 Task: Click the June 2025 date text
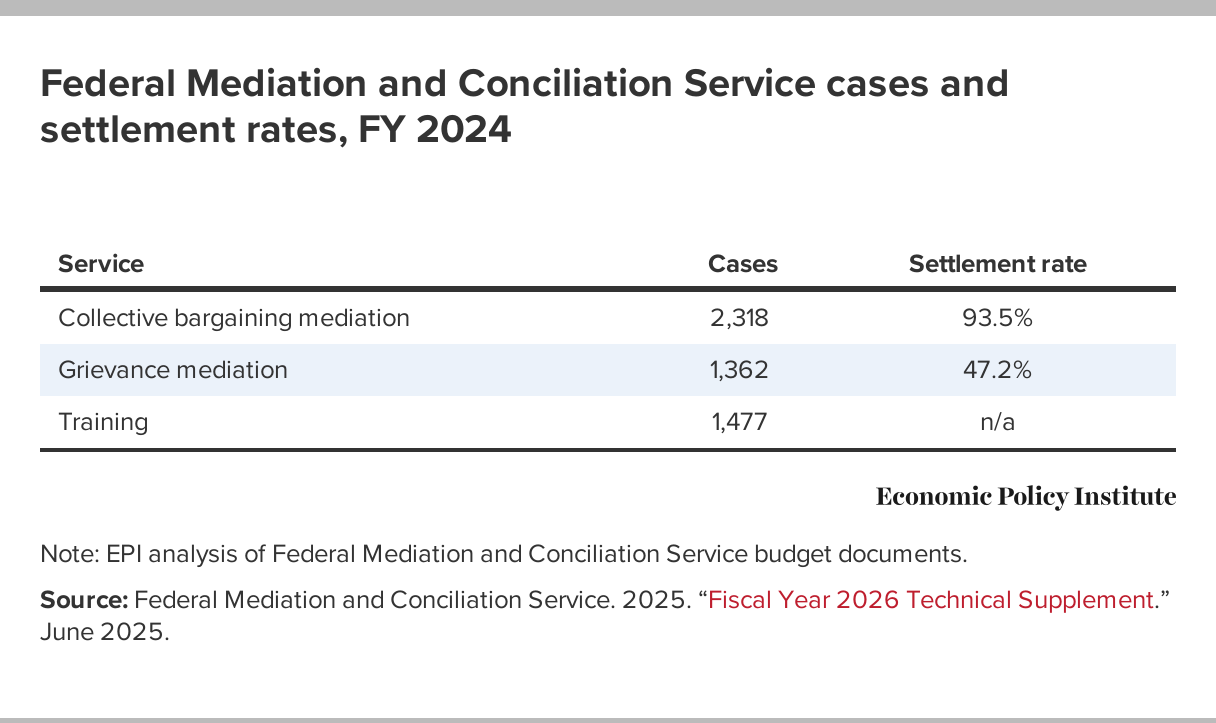(x=105, y=633)
